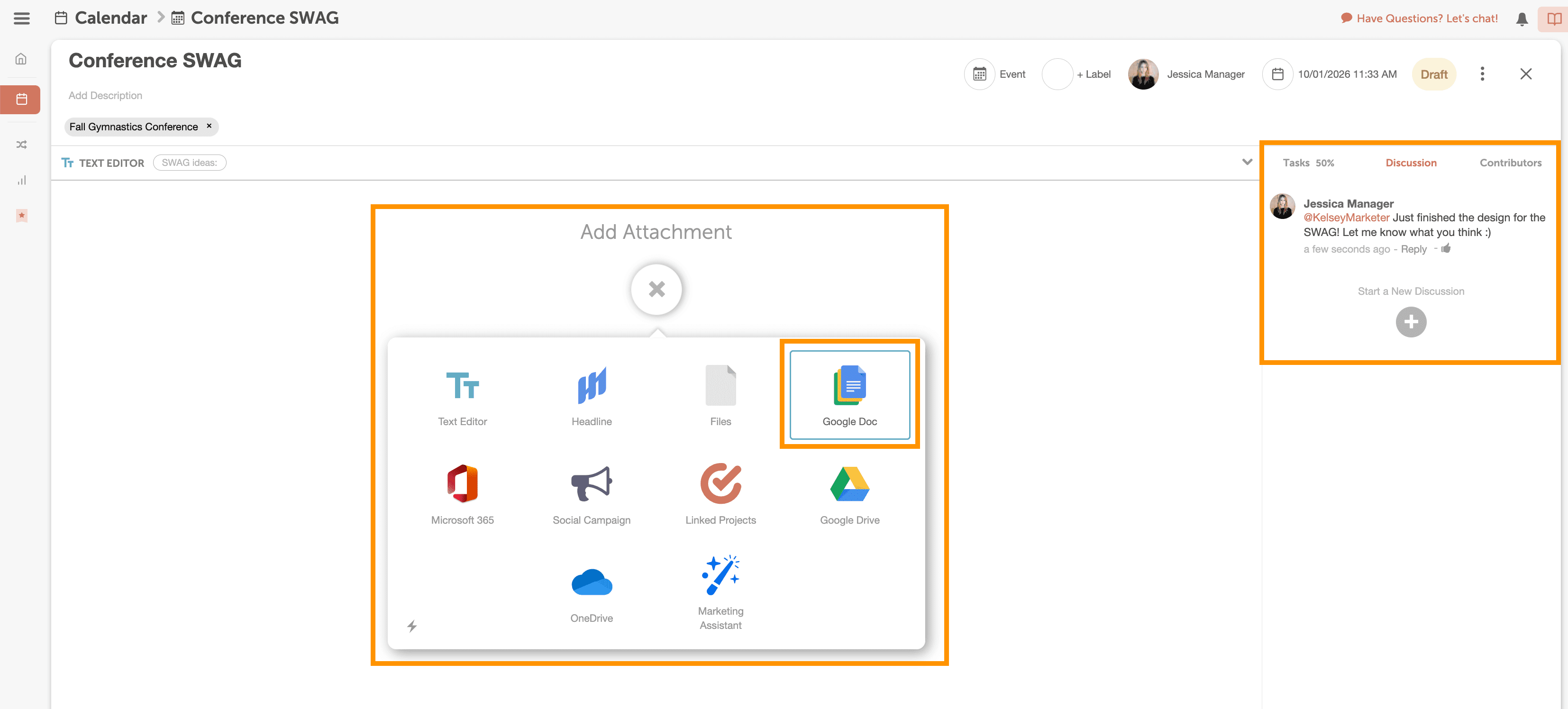Switch to the Contributors tab
This screenshot has height=709, width=1568.
coord(1510,163)
